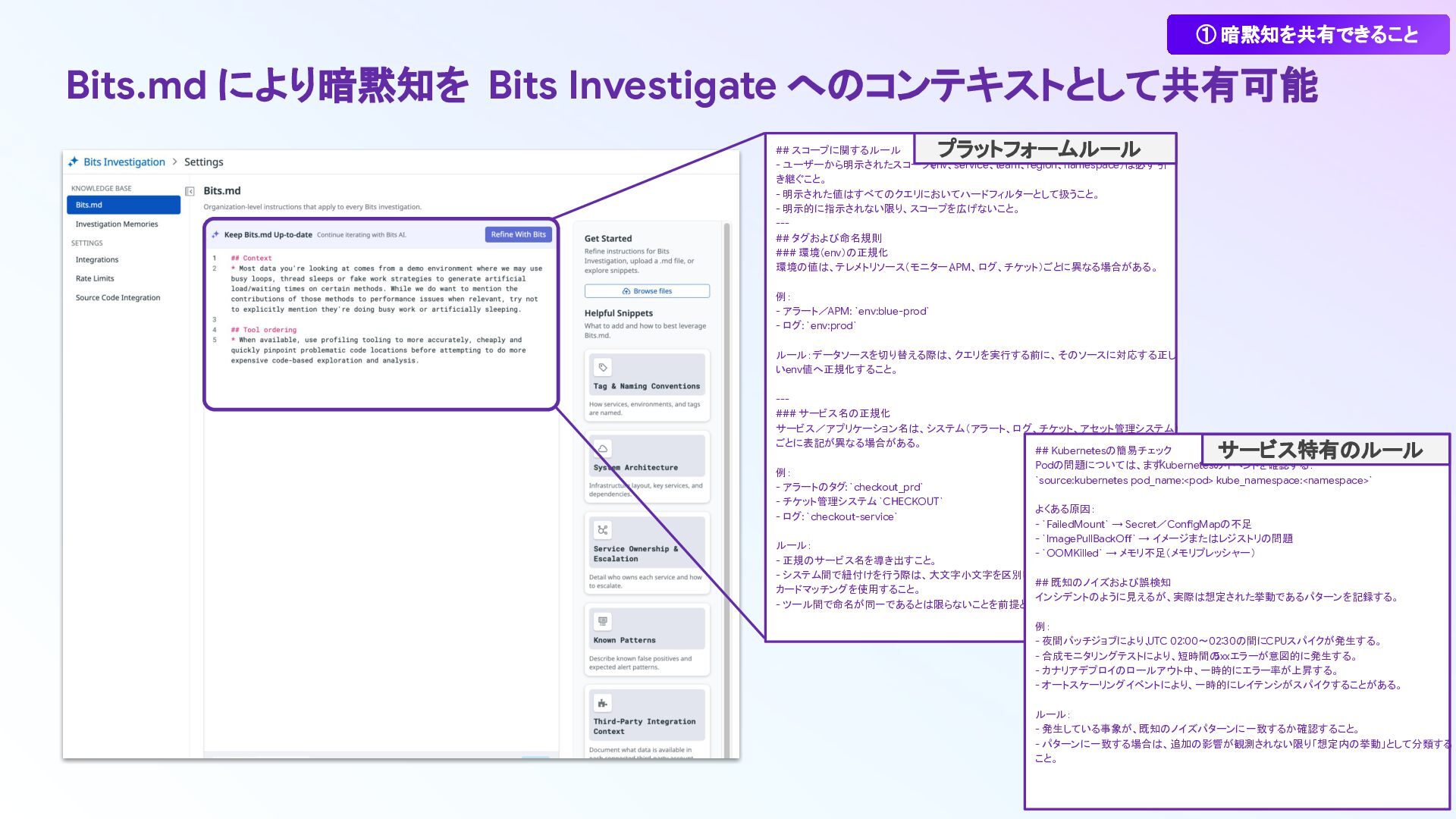Select the Third-Party Integration Context snippet
Screen dimensions: 1456x819
647,722
